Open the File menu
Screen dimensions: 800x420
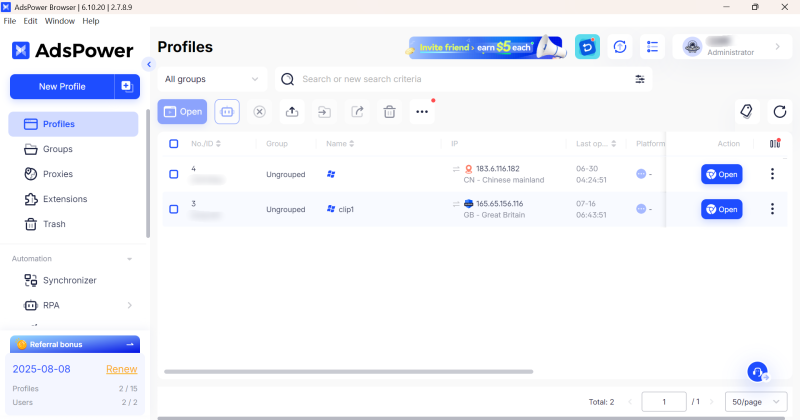tap(10, 21)
